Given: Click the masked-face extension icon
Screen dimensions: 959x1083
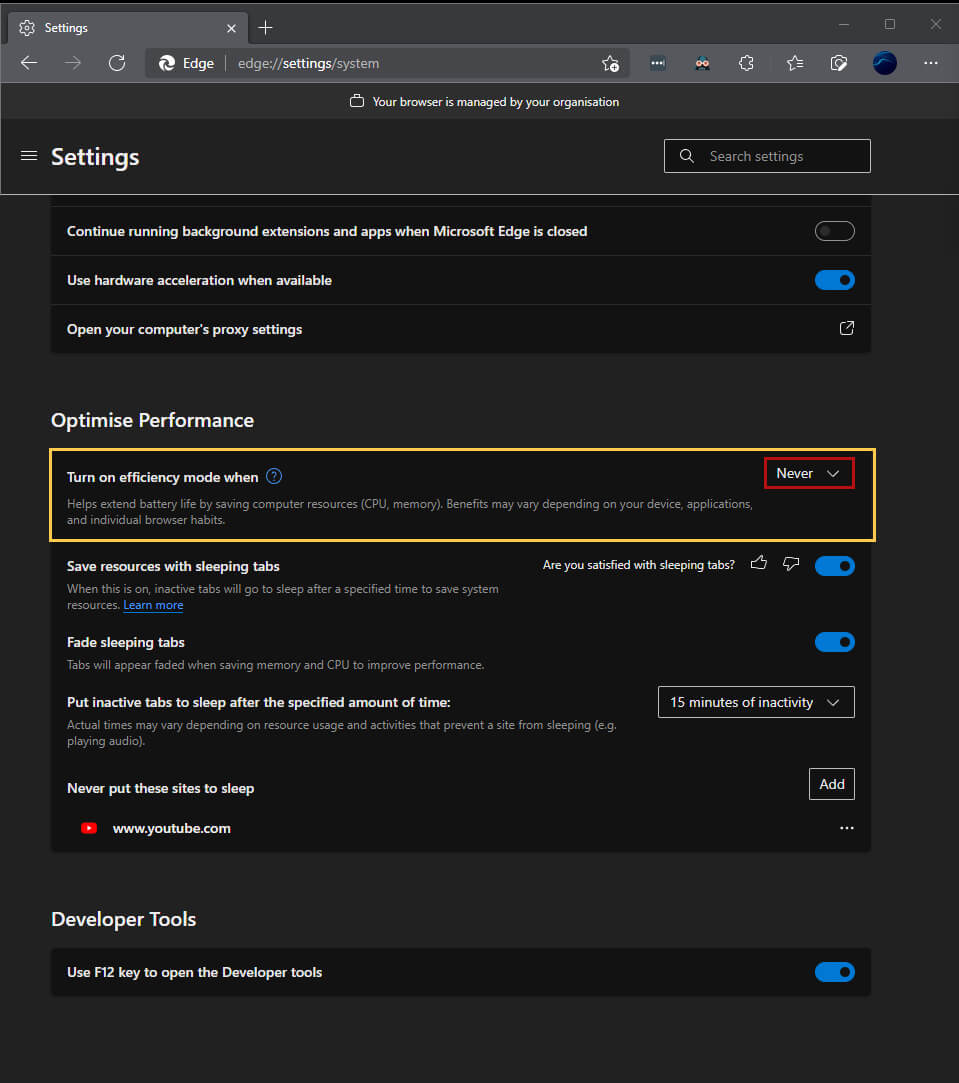Looking at the screenshot, I should [702, 64].
